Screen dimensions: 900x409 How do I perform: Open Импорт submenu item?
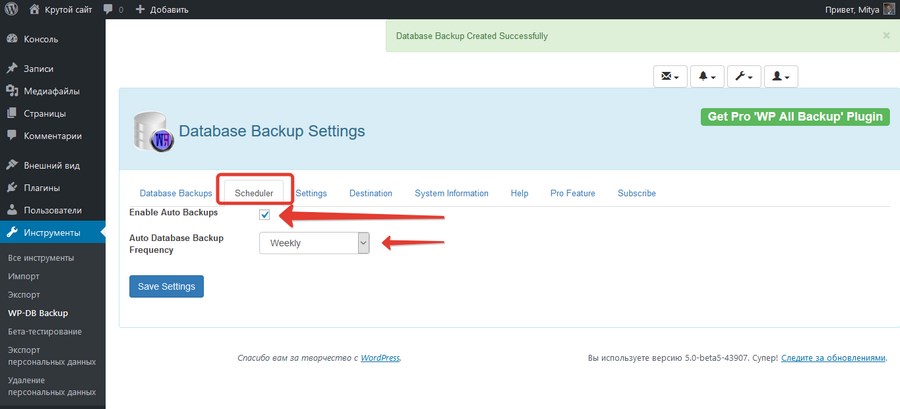24,276
